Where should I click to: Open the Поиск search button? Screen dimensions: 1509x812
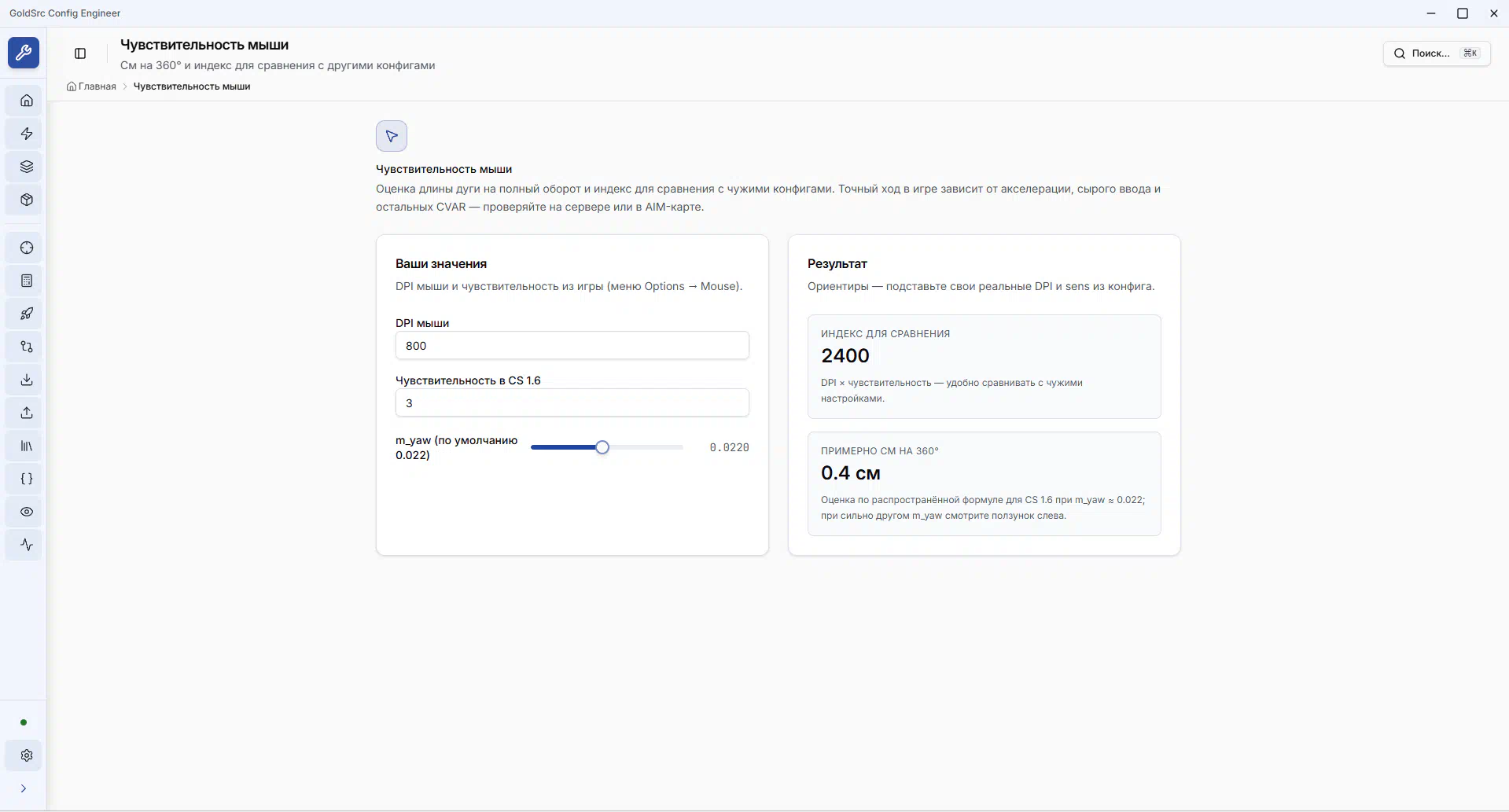click(x=1437, y=53)
